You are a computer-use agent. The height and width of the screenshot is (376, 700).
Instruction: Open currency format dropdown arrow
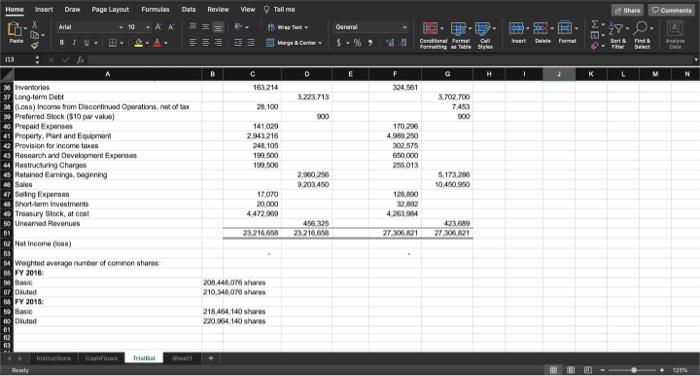348,43
